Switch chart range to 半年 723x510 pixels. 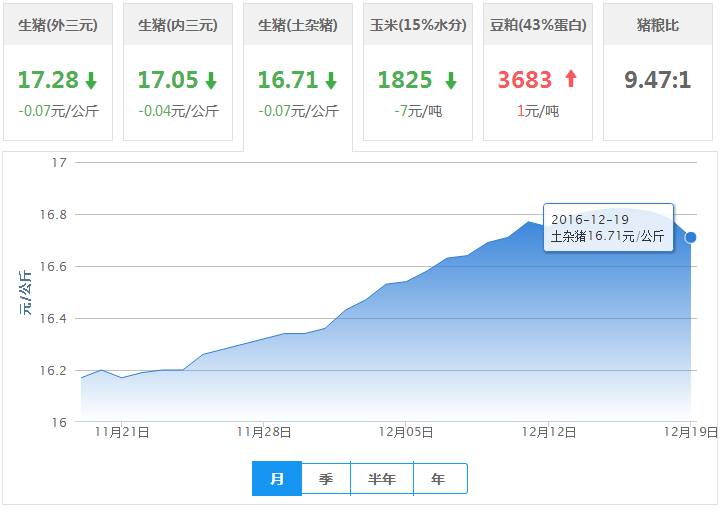click(382, 479)
